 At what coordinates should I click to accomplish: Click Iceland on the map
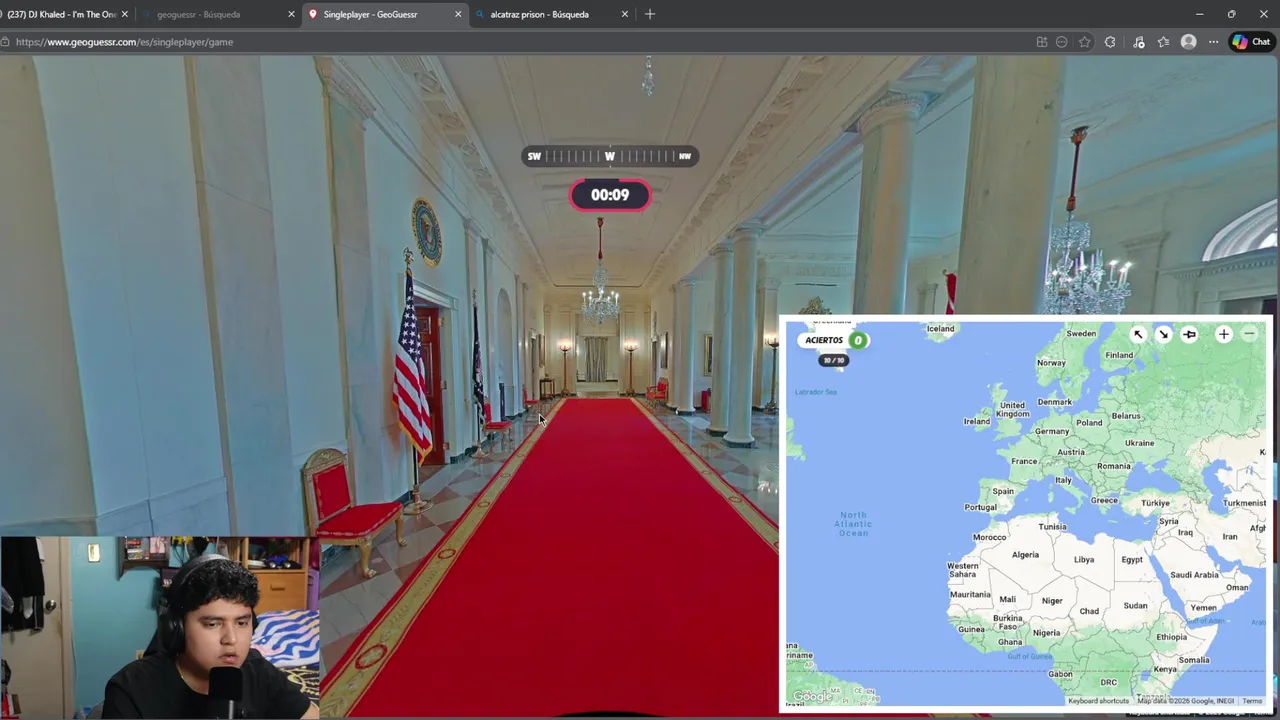pos(940,328)
